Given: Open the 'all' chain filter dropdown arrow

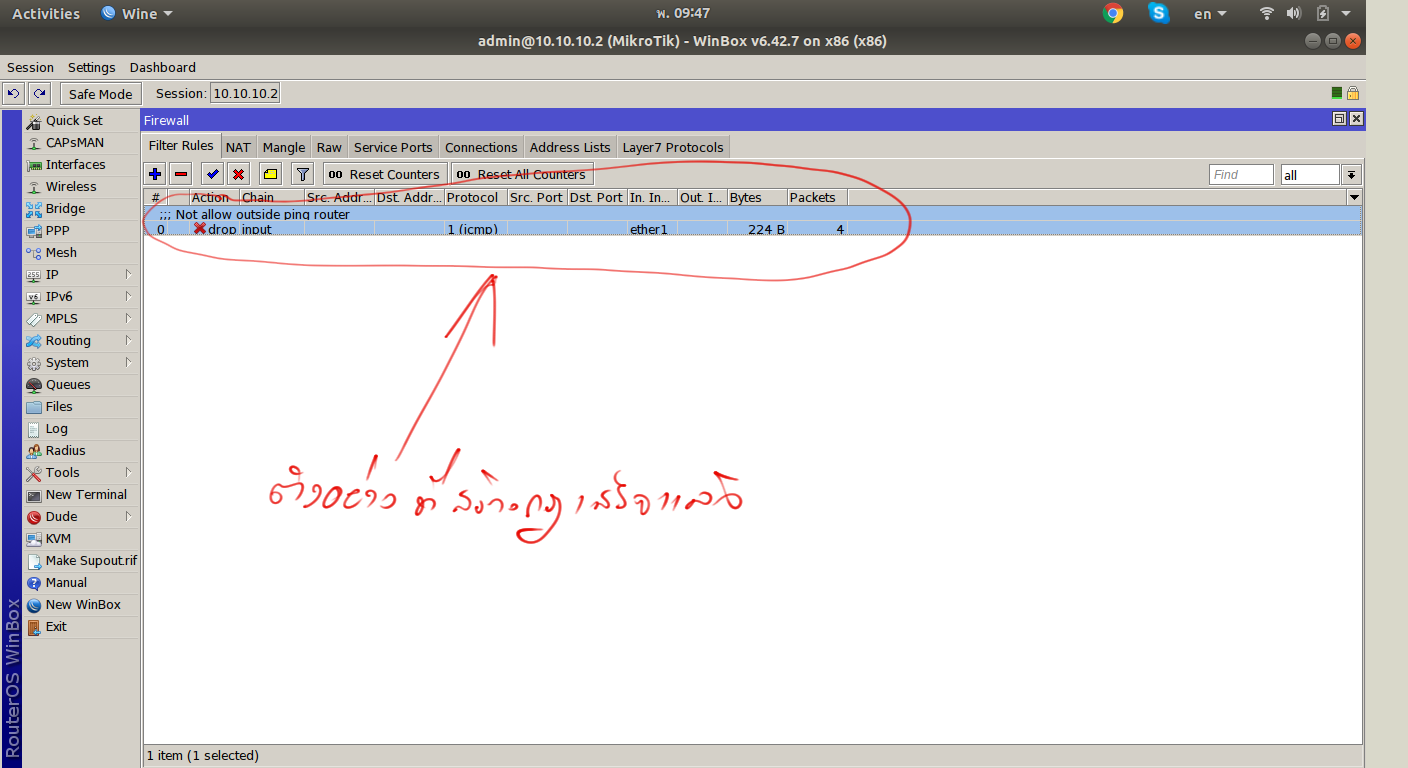Looking at the screenshot, I should (1351, 175).
